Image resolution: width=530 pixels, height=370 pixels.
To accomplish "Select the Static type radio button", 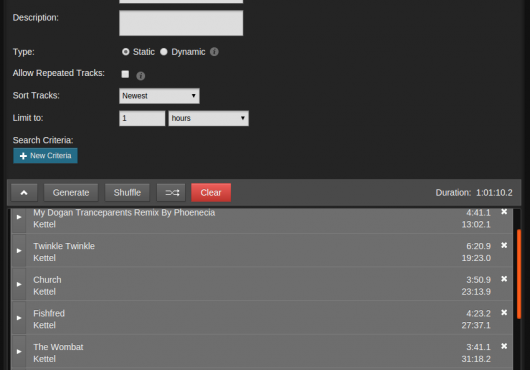I will click(126, 52).
